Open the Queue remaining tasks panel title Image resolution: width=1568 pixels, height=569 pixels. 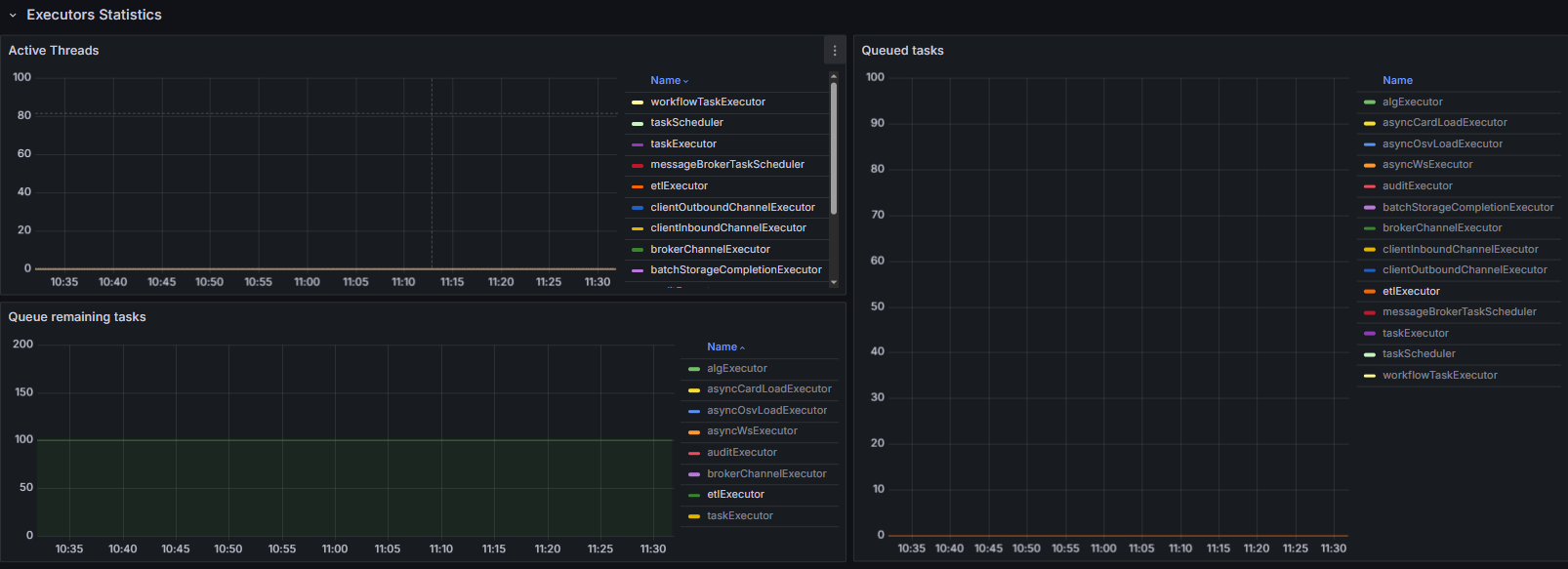point(77,317)
